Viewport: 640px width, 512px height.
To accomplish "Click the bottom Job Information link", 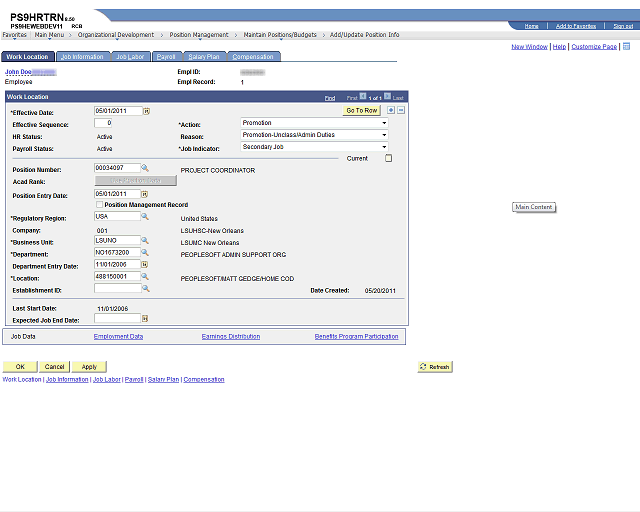I will coord(67,379).
